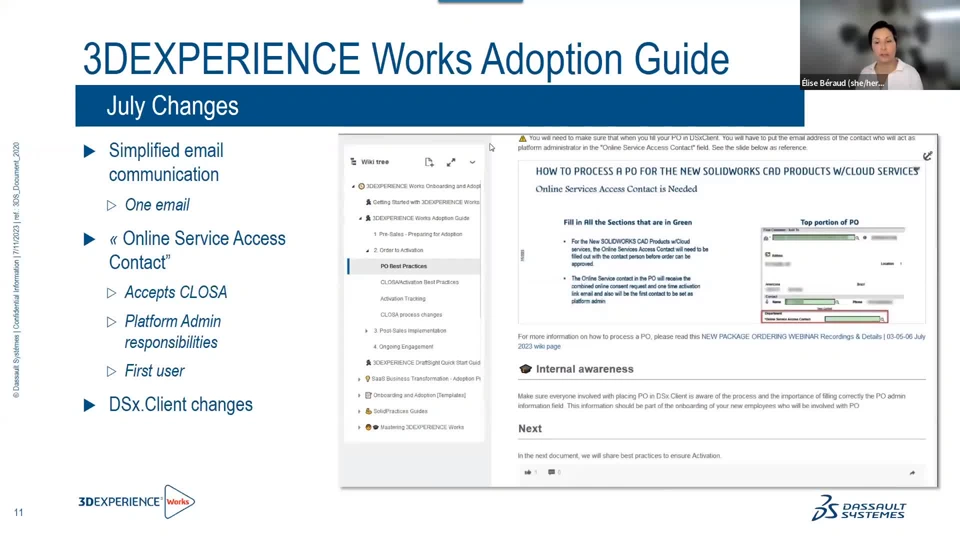Open CLOSA/Activation Best Practices page

(419, 282)
